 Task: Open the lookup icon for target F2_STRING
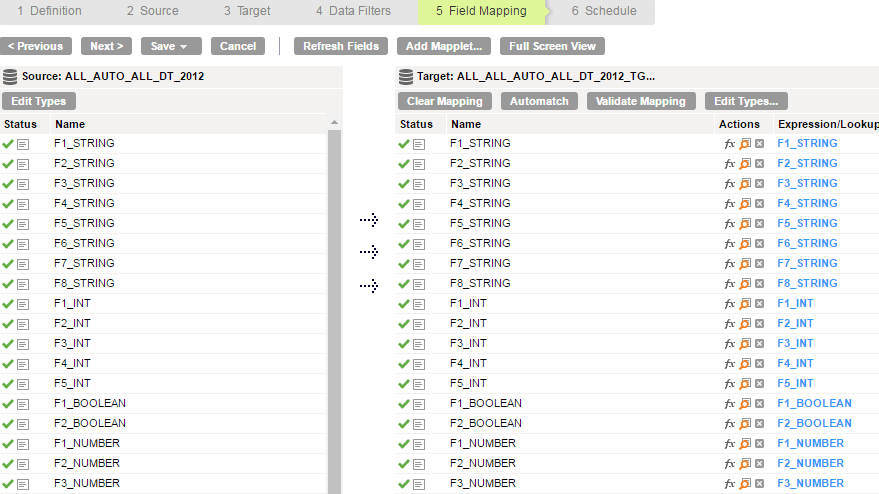point(744,164)
